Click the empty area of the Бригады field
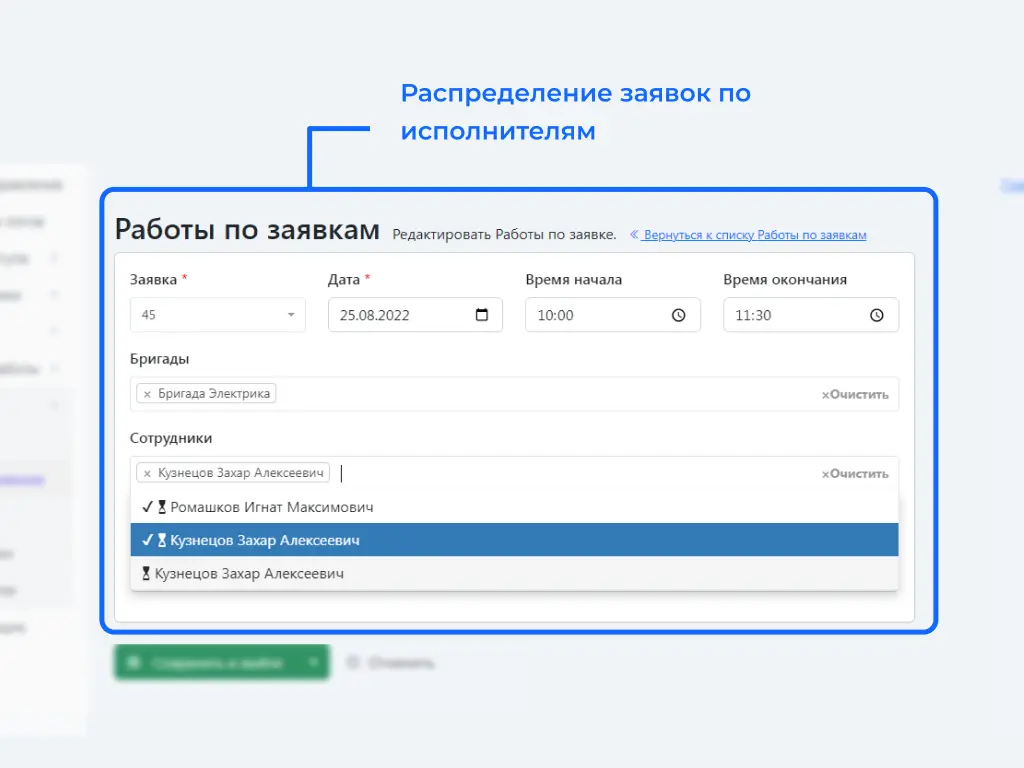The width and height of the screenshot is (1024, 768). pyautogui.click(x=540, y=394)
